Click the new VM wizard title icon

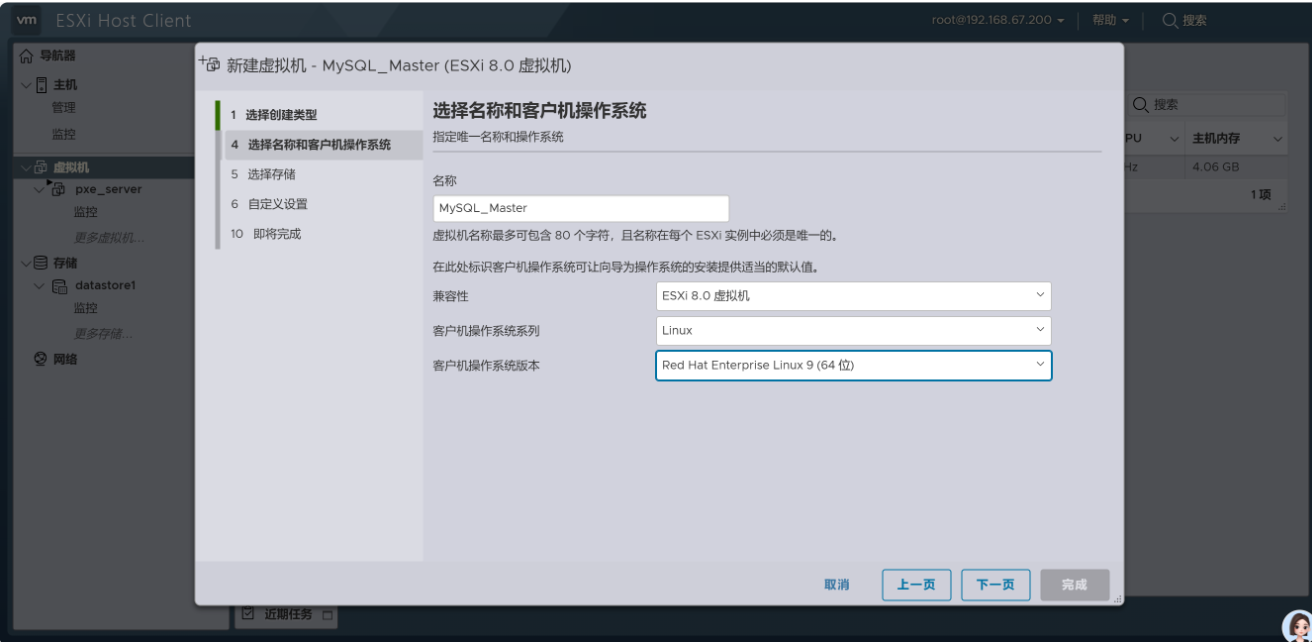[209, 64]
